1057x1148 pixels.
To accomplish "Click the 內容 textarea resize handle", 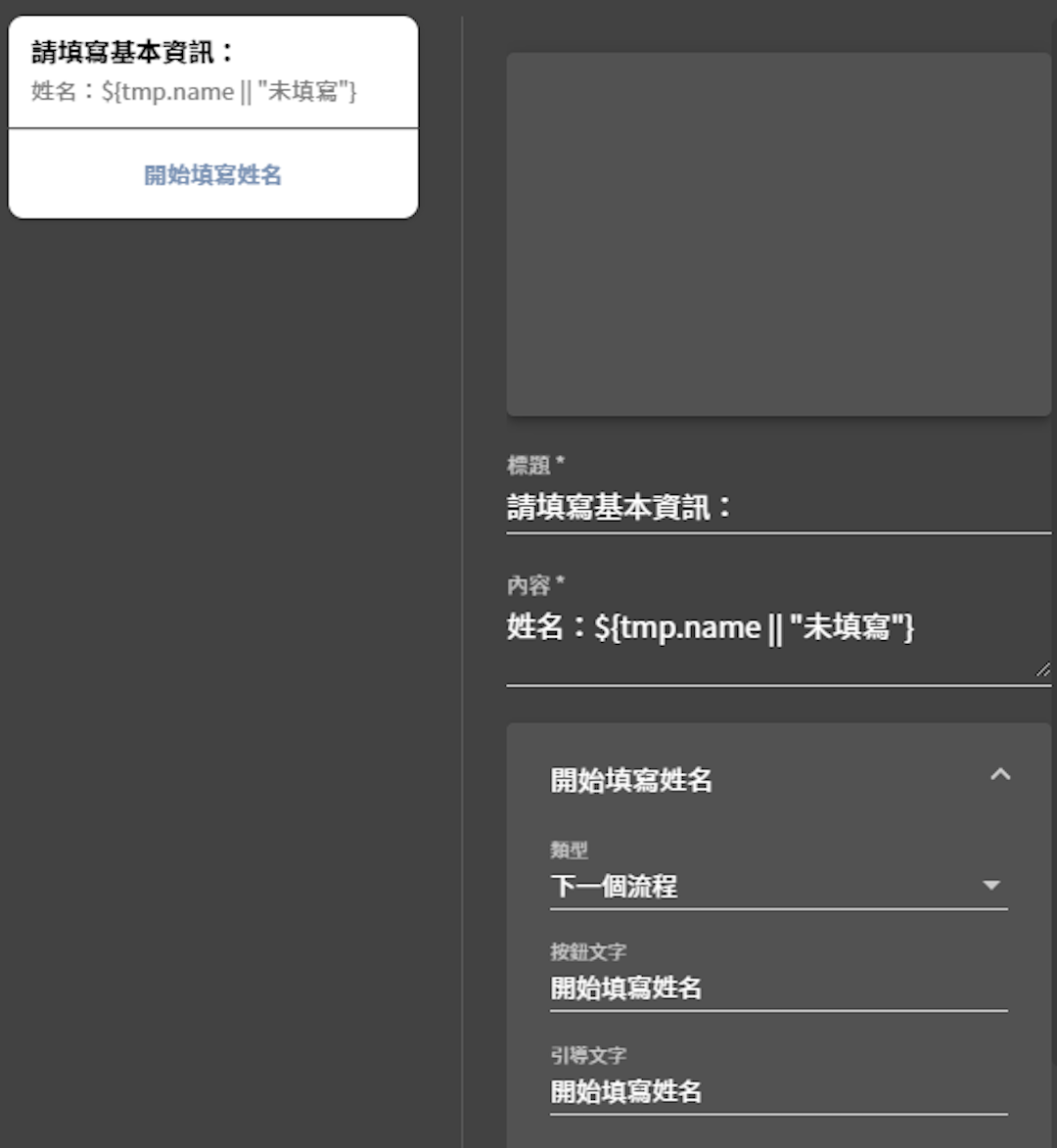I will coord(1043,669).
